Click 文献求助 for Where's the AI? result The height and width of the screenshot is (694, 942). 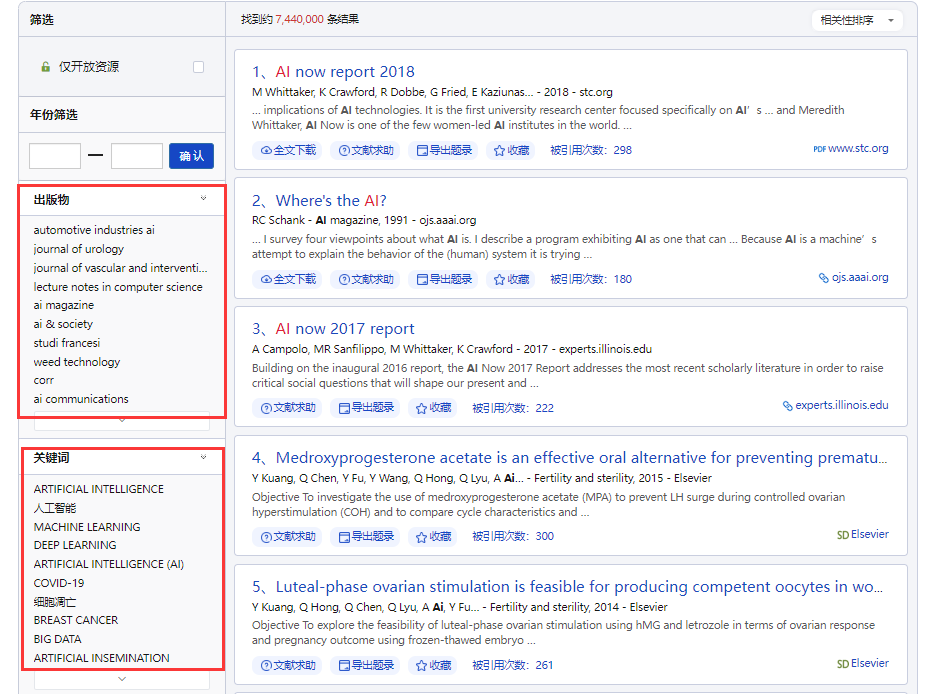click(365, 279)
